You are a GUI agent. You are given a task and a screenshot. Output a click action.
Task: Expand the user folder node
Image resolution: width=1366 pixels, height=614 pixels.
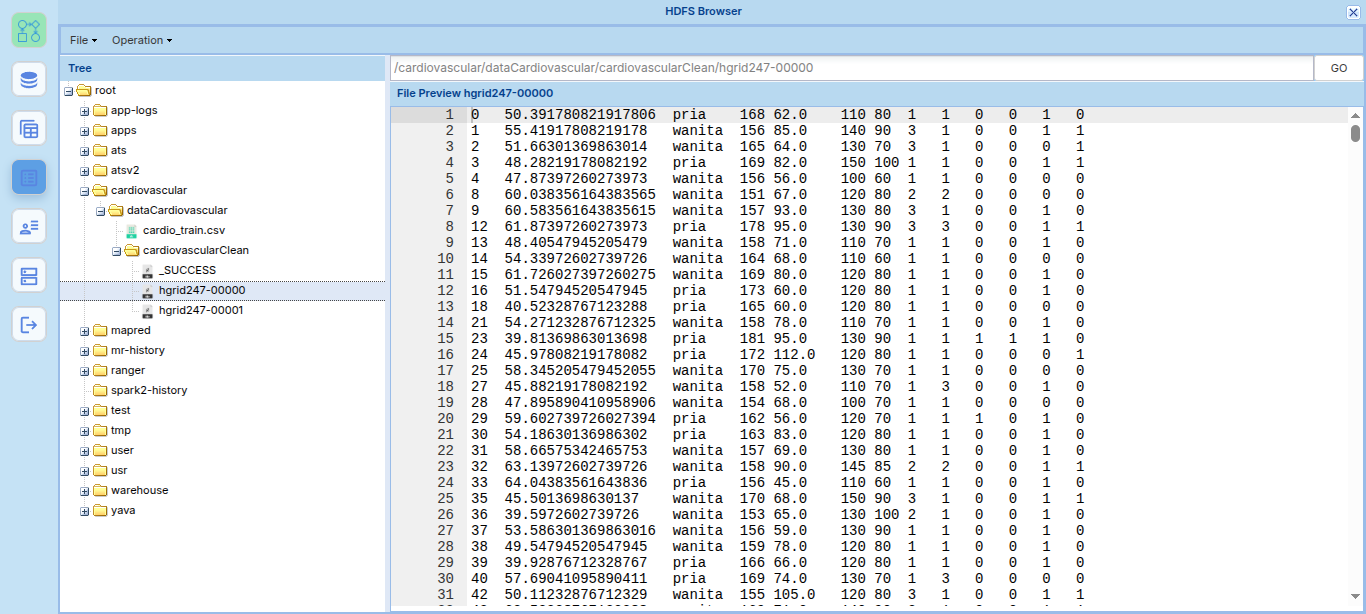(x=85, y=451)
